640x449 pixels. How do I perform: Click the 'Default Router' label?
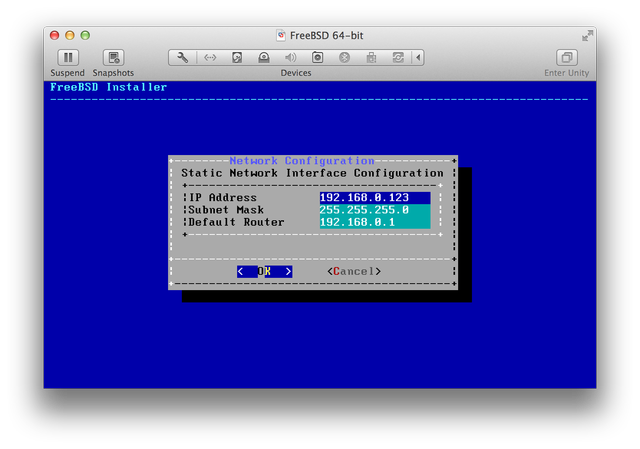pos(236,222)
